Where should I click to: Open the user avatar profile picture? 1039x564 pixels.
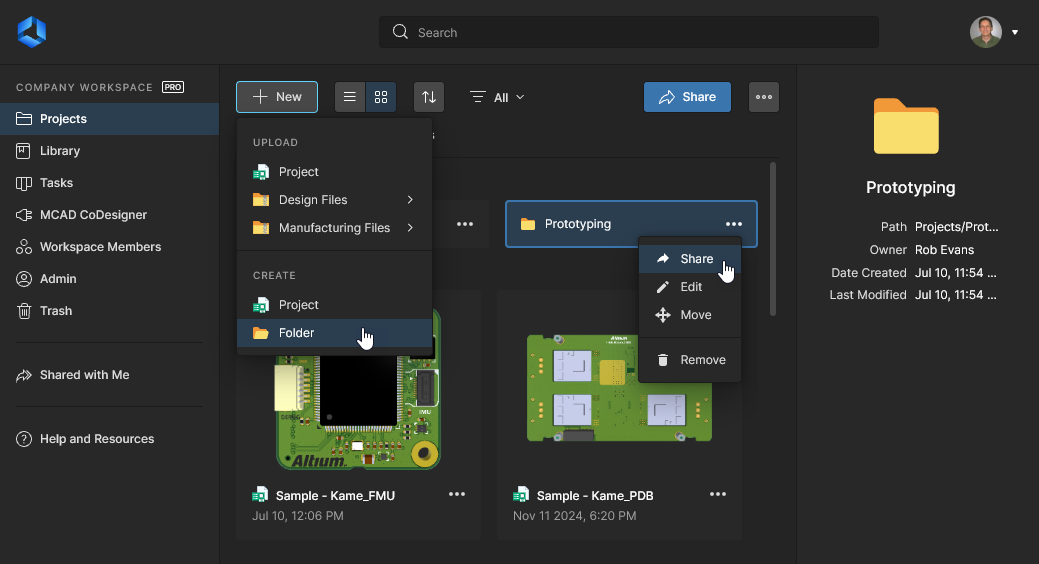tap(985, 32)
